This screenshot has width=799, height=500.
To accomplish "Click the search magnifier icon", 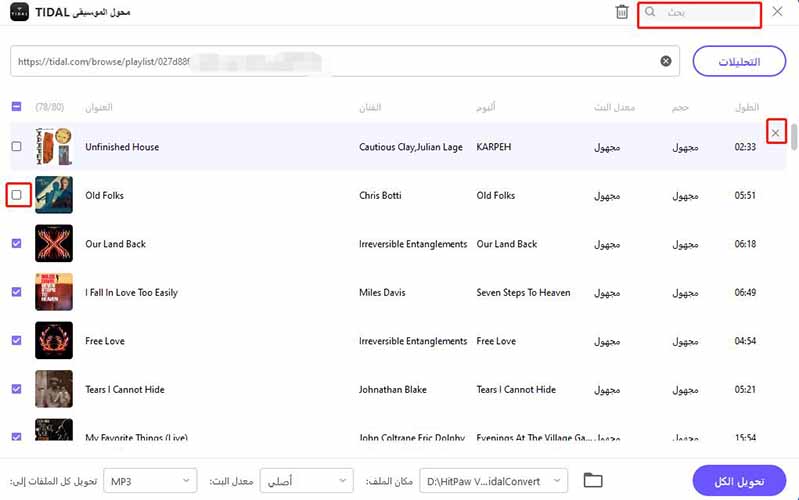I will tap(650, 12).
